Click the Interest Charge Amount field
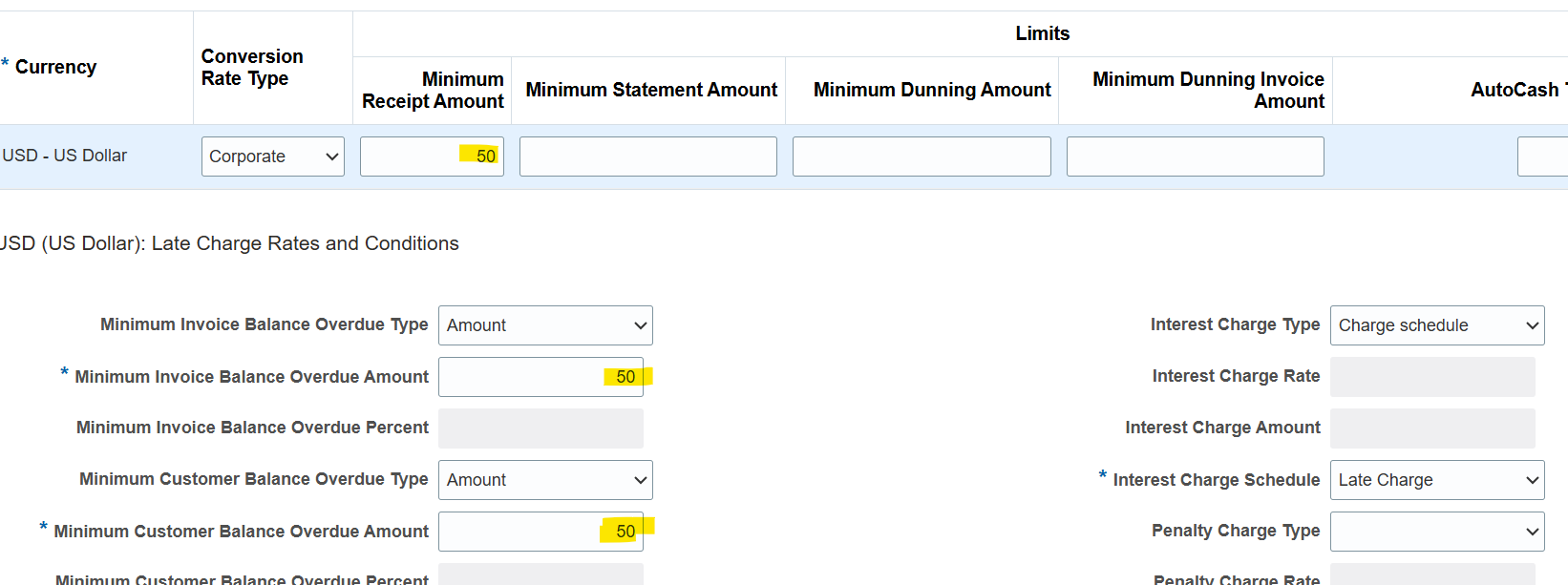Viewport: 1568px width, 585px height. click(x=1432, y=428)
